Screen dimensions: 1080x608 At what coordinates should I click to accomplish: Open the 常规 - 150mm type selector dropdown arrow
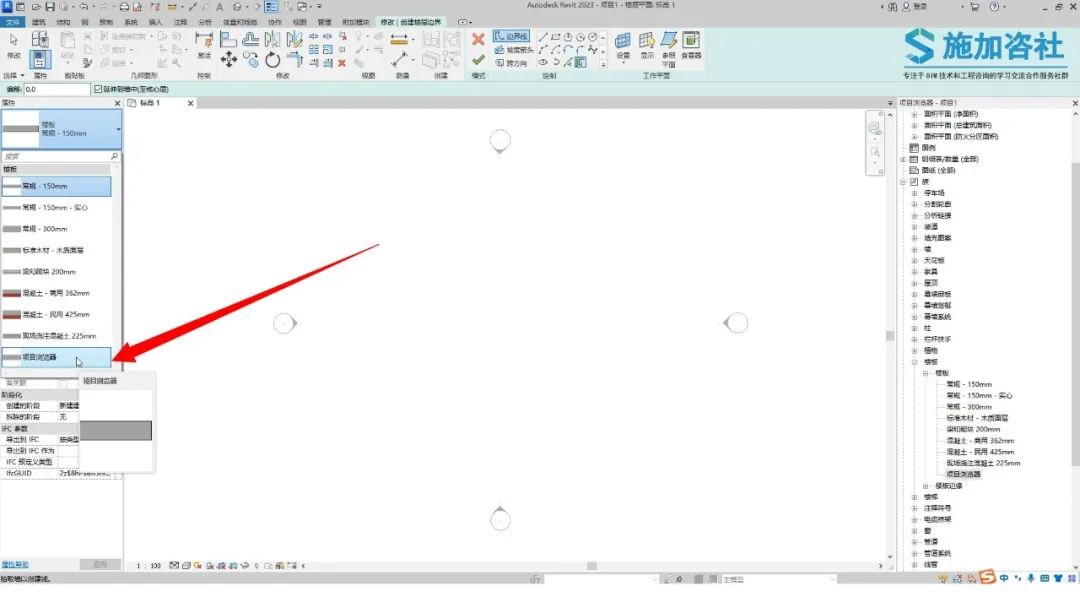(118, 129)
